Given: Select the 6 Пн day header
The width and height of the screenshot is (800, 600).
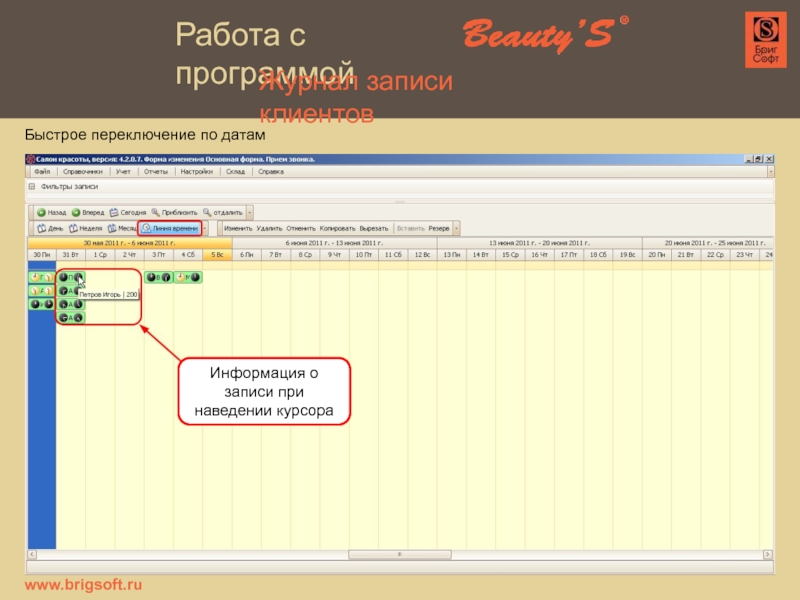Looking at the screenshot, I should [246, 254].
